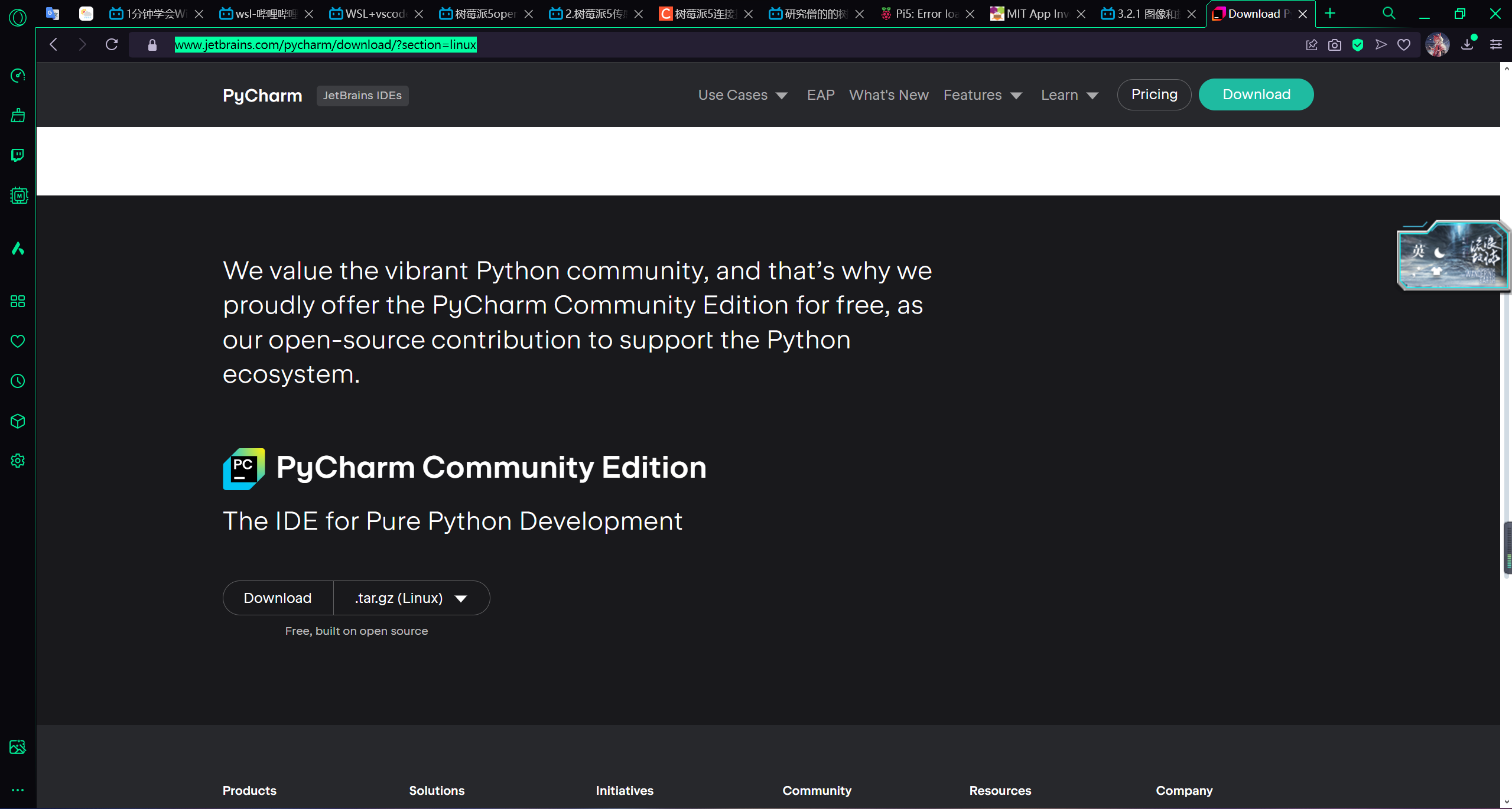Screen dimensions: 1512x809
Task: Go back to the previous page
Action: pyautogui.click(x=54, y=44)
